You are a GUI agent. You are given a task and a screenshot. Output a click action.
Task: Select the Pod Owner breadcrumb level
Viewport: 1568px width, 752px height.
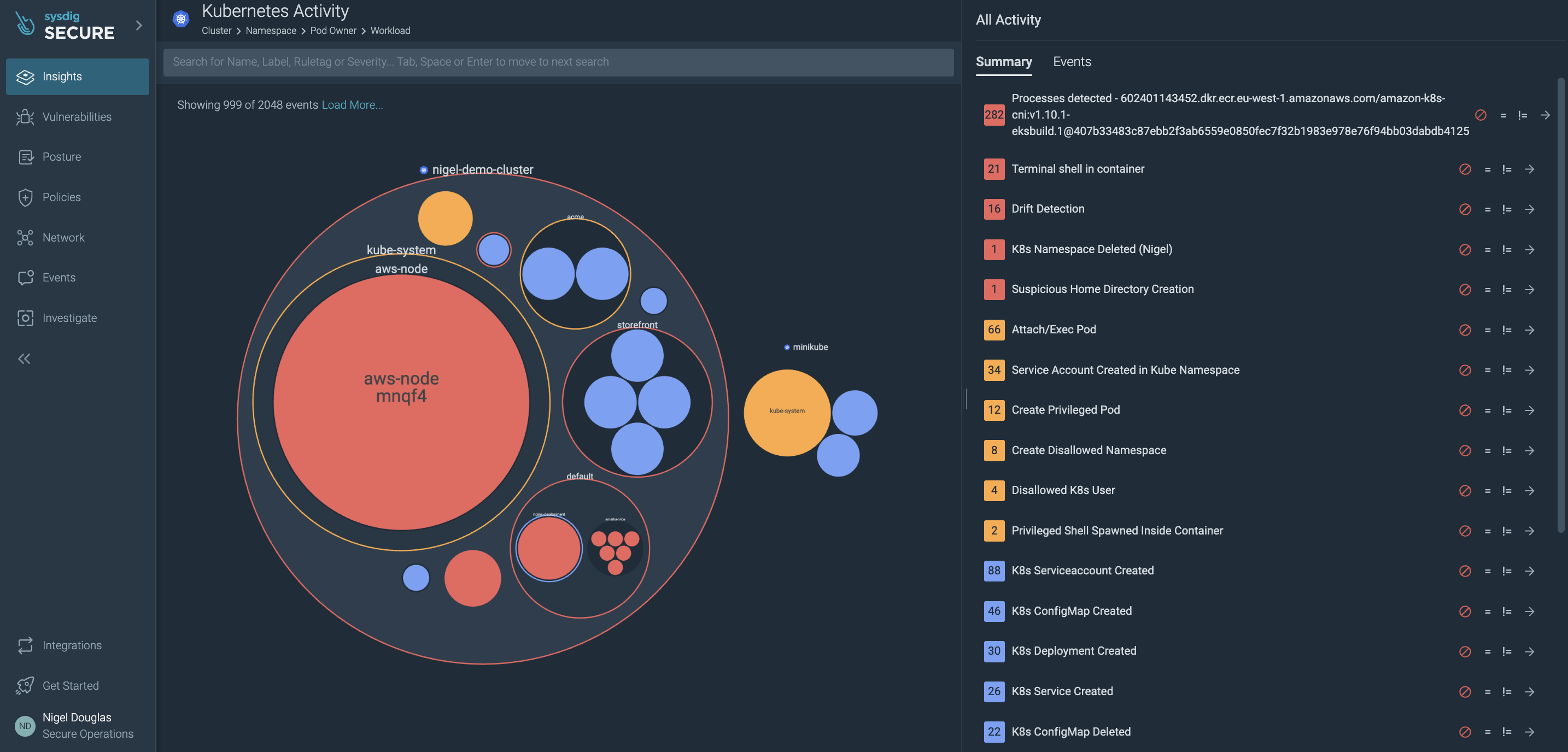click(x=333, y=31)
